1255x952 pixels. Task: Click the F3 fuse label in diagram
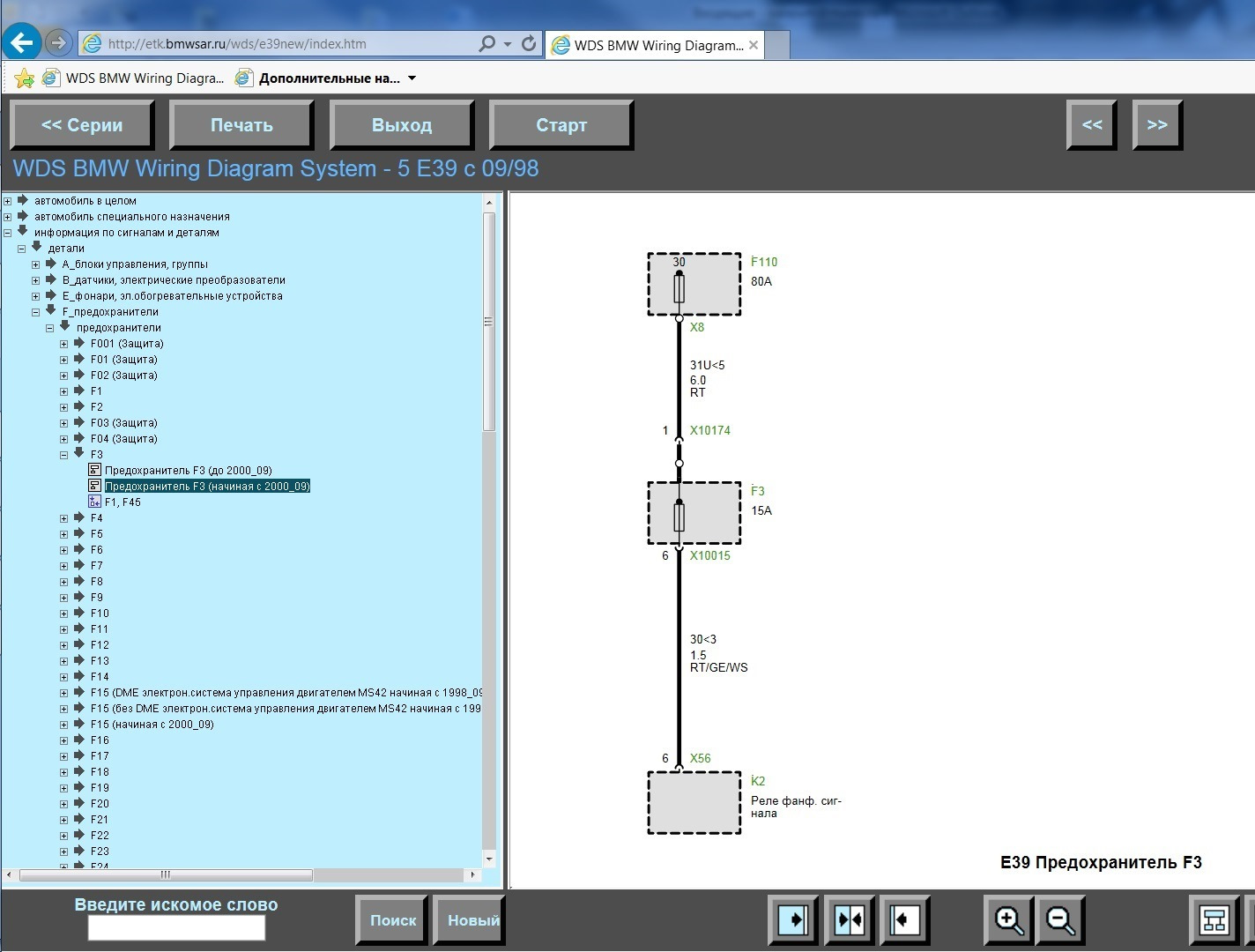point(758,491)
